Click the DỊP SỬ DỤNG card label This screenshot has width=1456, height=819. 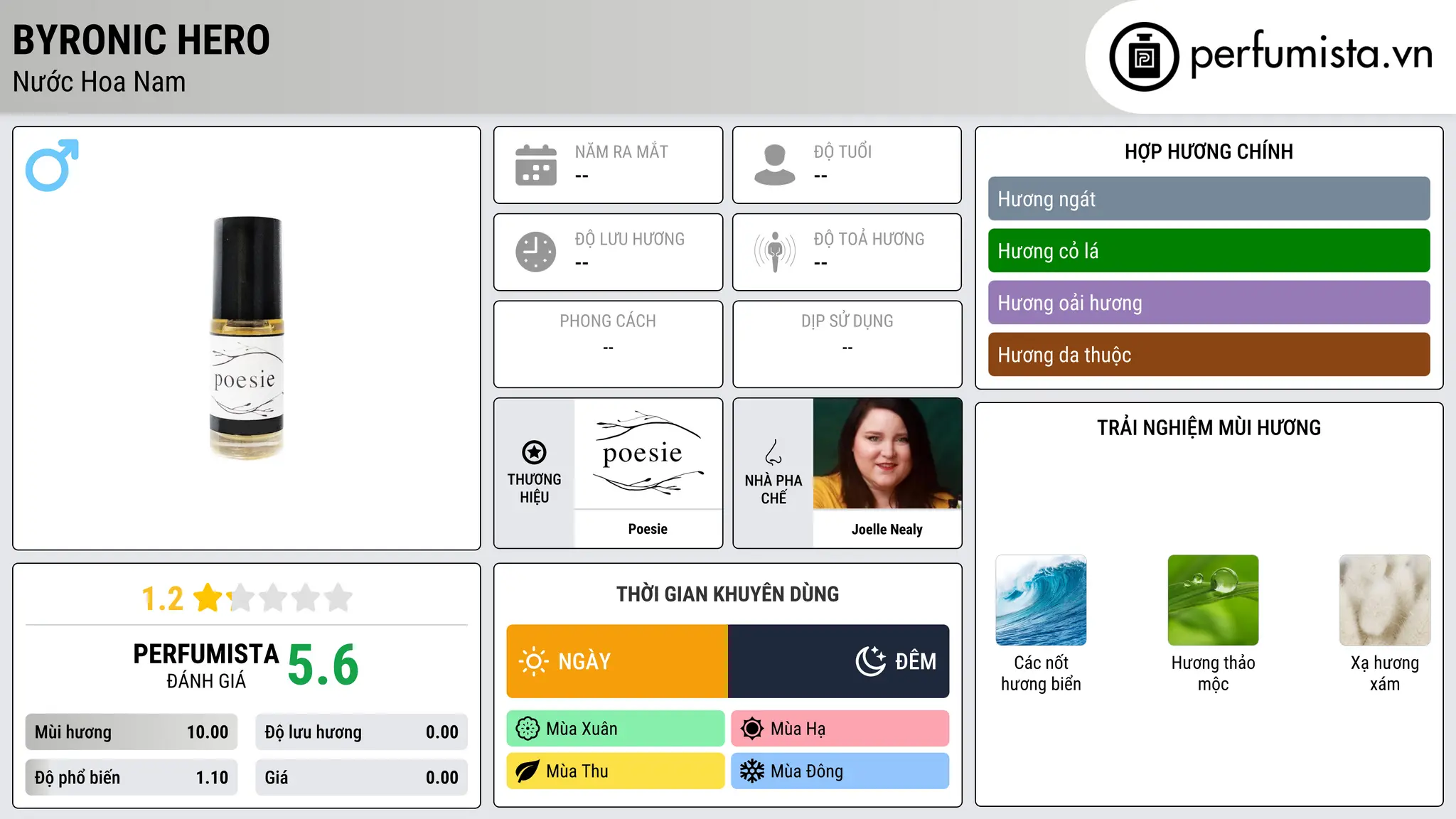(847, 321)
